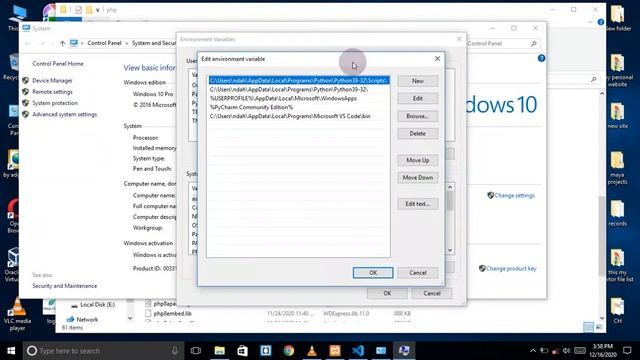The height and width of the screenshot is (360, 640).
Task: Open System protection link
Action: (x=55, y=103)
